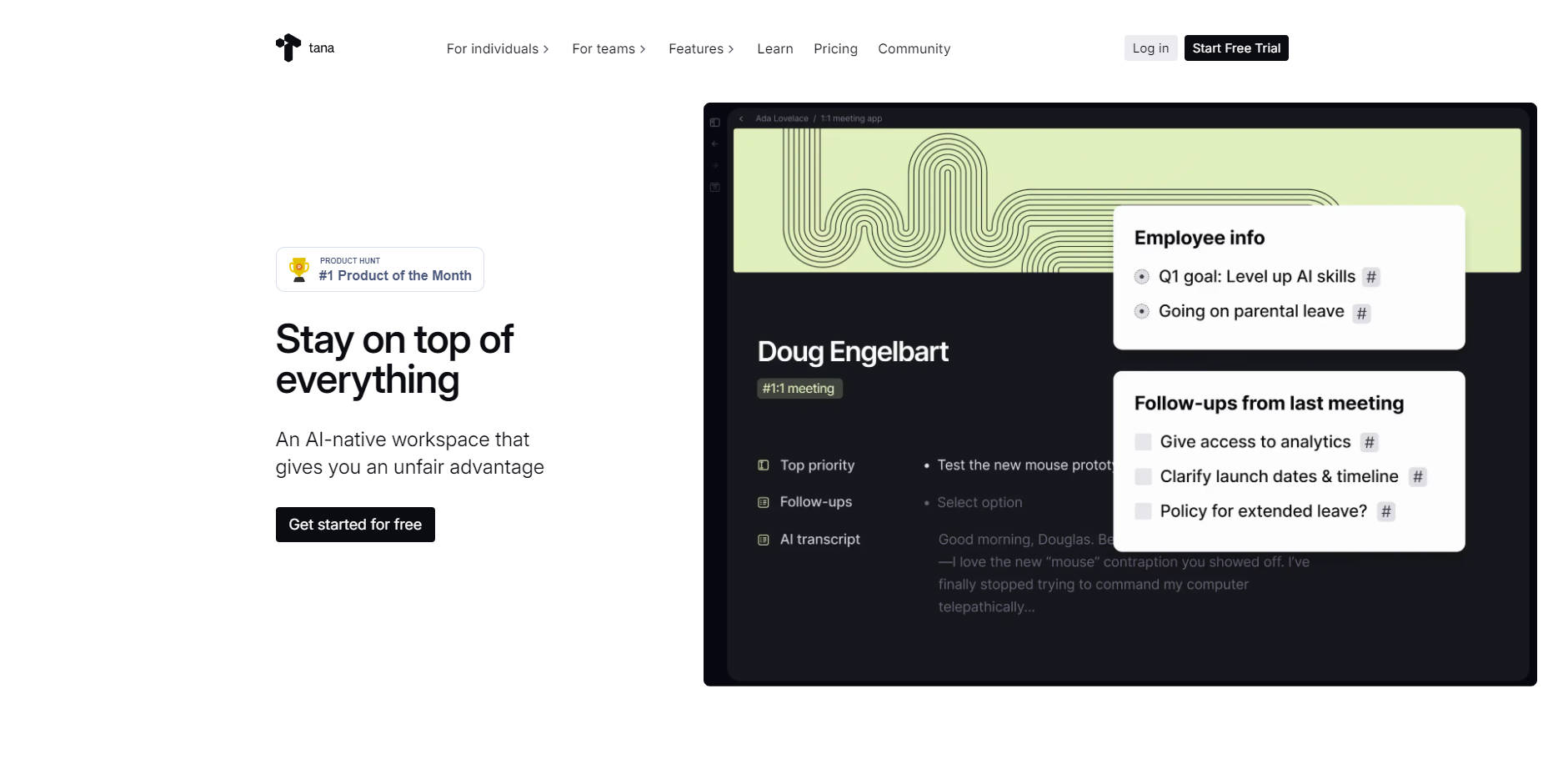Click the Select option field for Follow-ups

coord(979,502)
